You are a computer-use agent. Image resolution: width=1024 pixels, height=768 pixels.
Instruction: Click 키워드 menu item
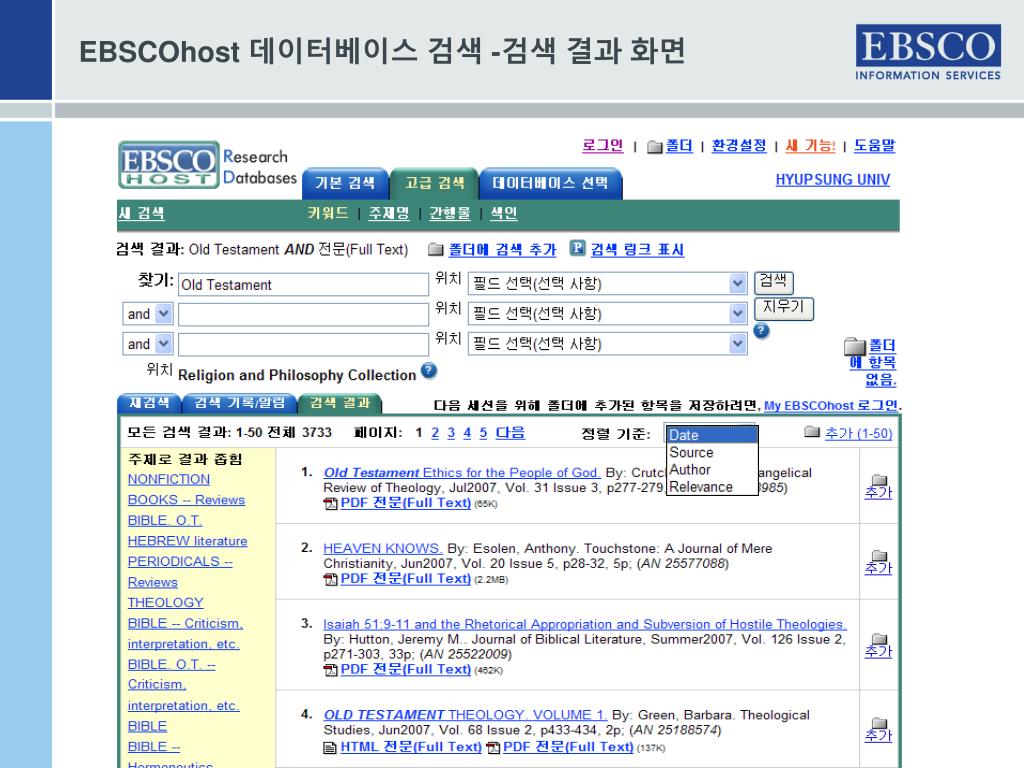(x=328, y=214)
